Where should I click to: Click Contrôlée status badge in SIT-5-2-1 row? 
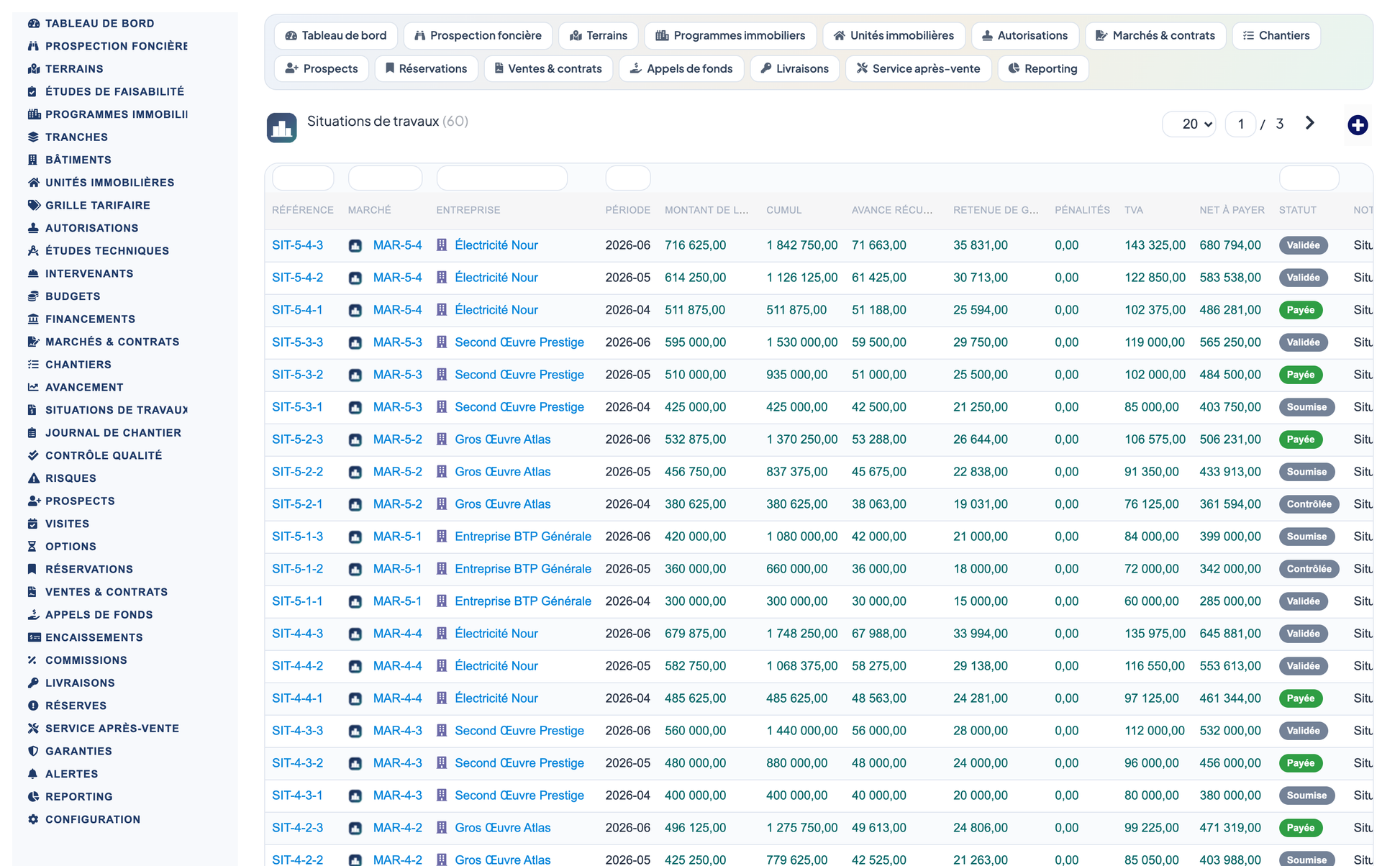pos(1309,504)
